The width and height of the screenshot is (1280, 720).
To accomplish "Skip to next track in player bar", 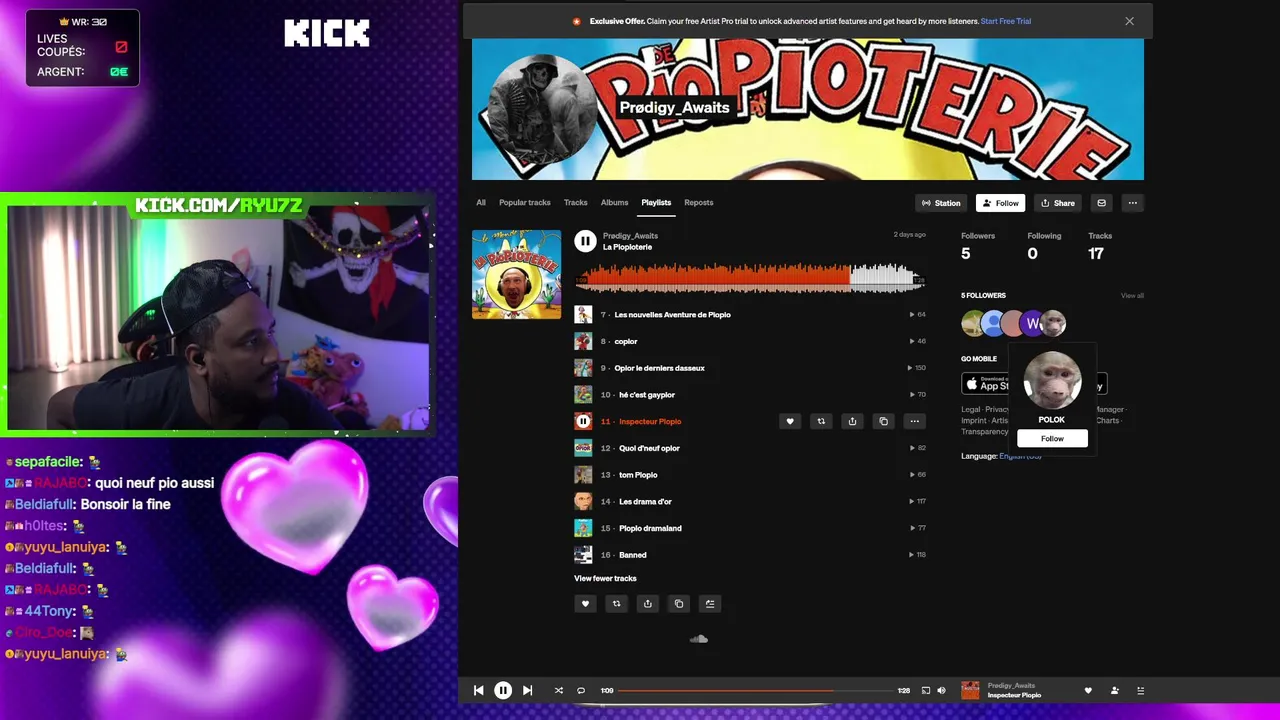I will (x=527, y=690).
